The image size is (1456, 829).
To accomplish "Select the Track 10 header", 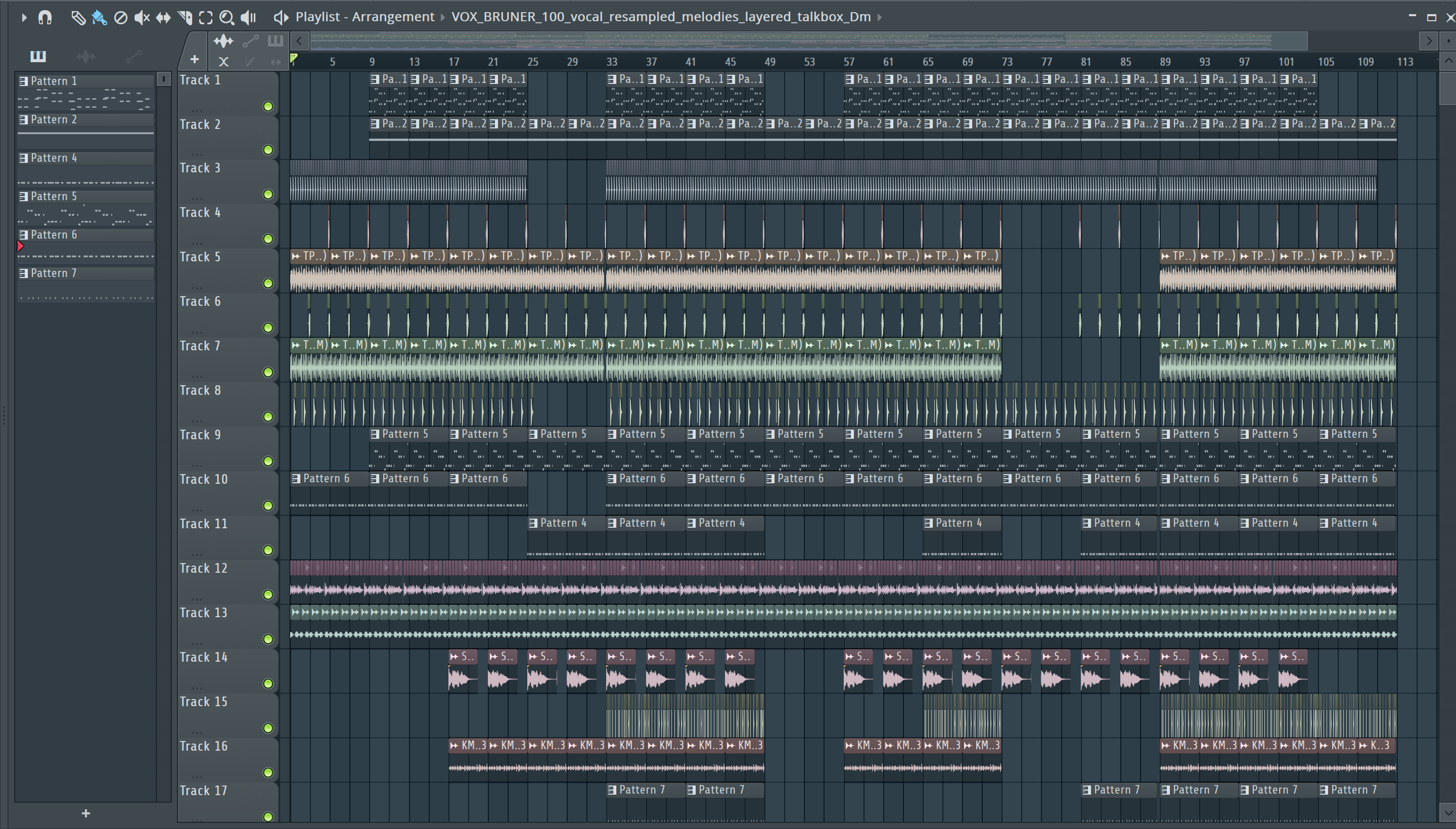I will (x=228, y=492).
